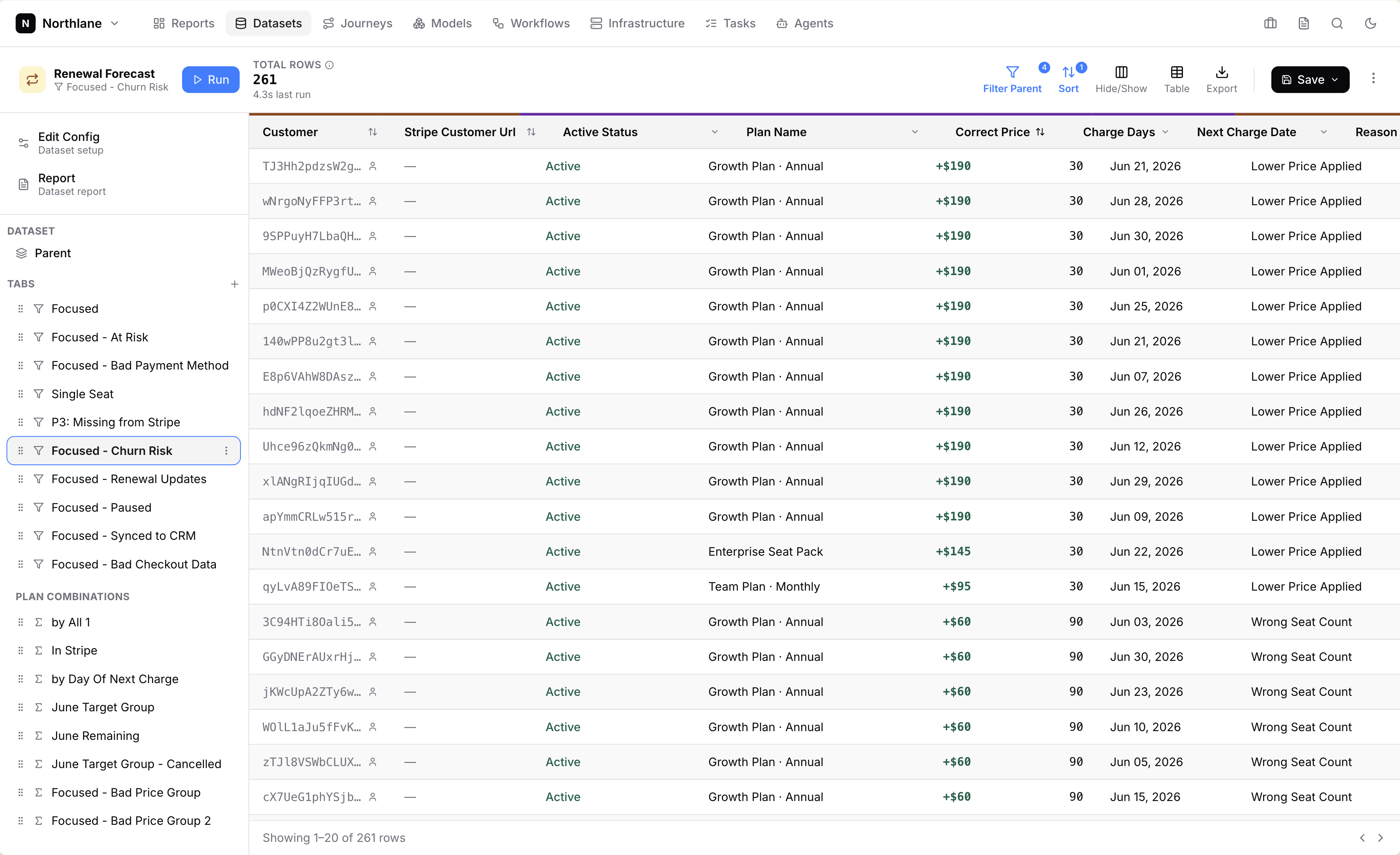Open search with the magnifier icon
The width and height of the screenshot is (1400, 855).
coord(1337,23)
